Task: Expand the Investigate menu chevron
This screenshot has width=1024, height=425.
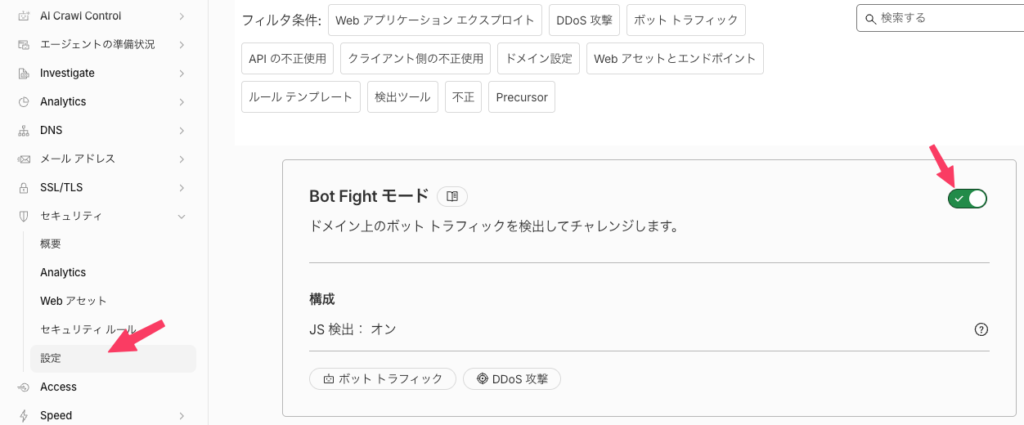Action: 182,73
